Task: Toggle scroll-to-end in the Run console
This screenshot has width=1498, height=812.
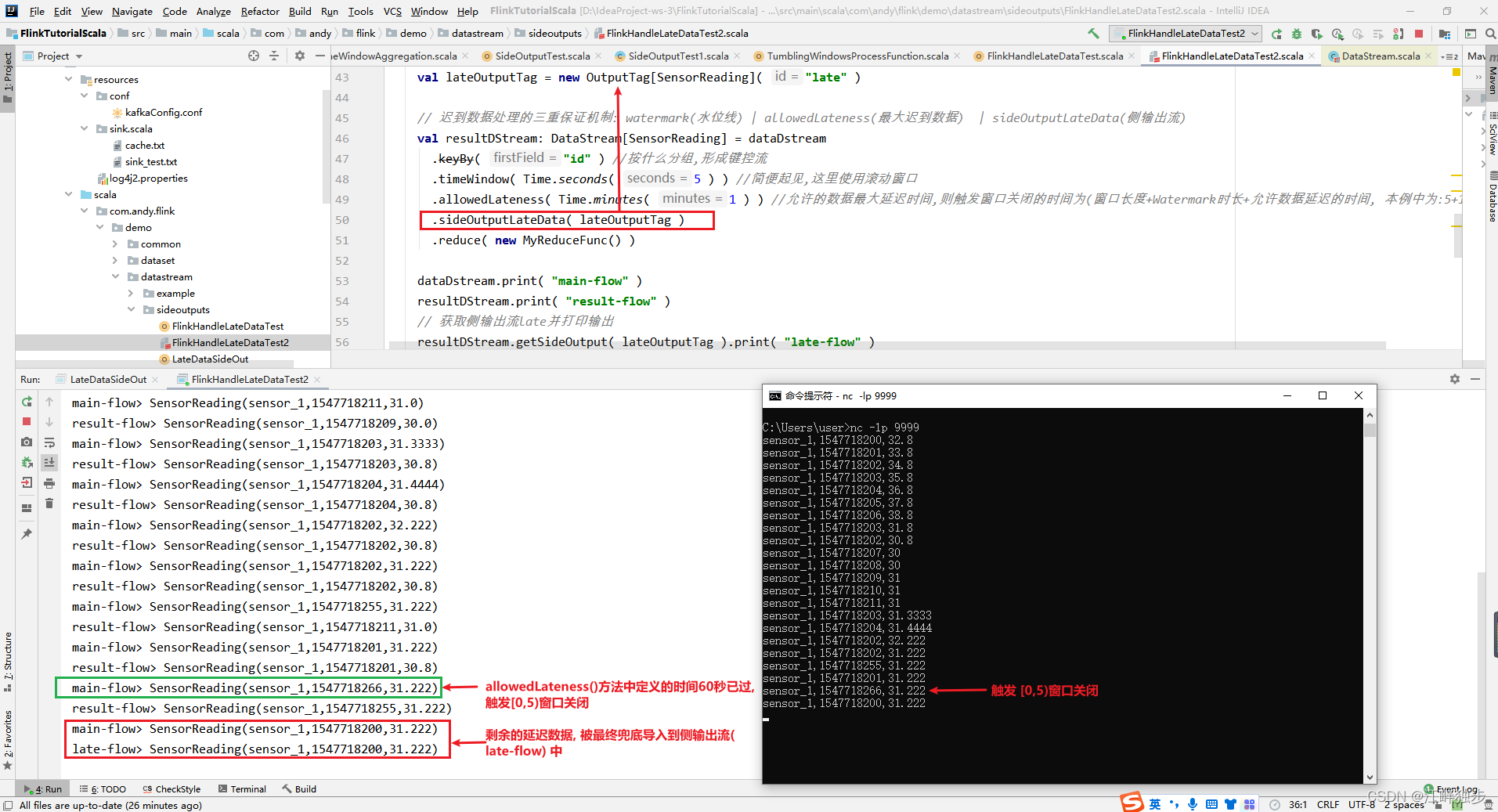Action: tap(49, 462)
